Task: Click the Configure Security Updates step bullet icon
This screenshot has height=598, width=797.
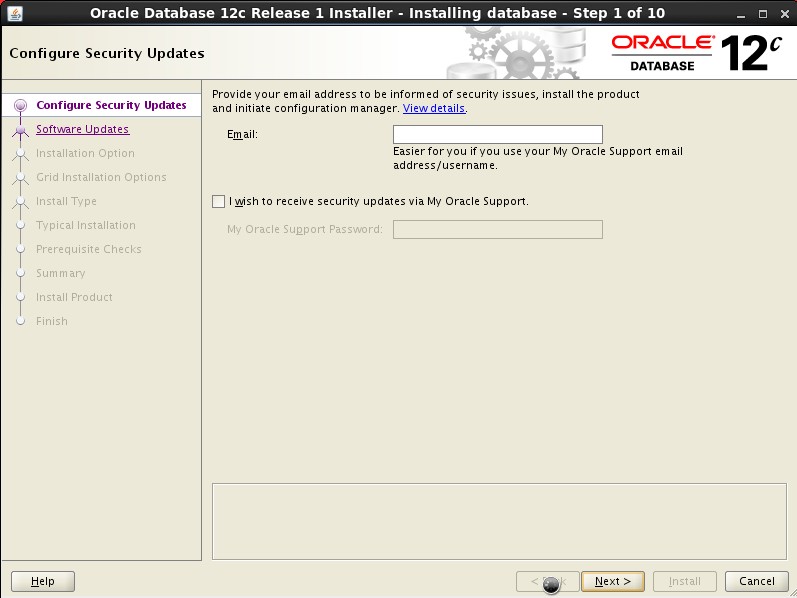Action: click(x=20, y=105)
